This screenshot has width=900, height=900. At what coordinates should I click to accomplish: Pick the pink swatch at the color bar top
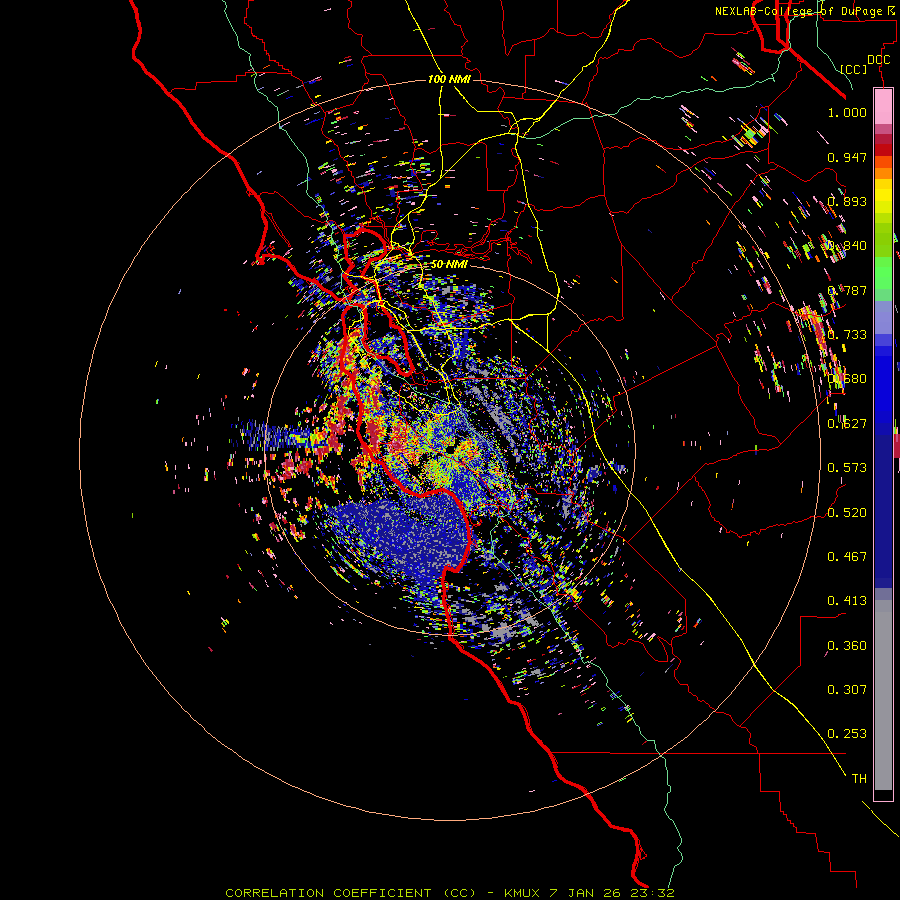(883, 107)
